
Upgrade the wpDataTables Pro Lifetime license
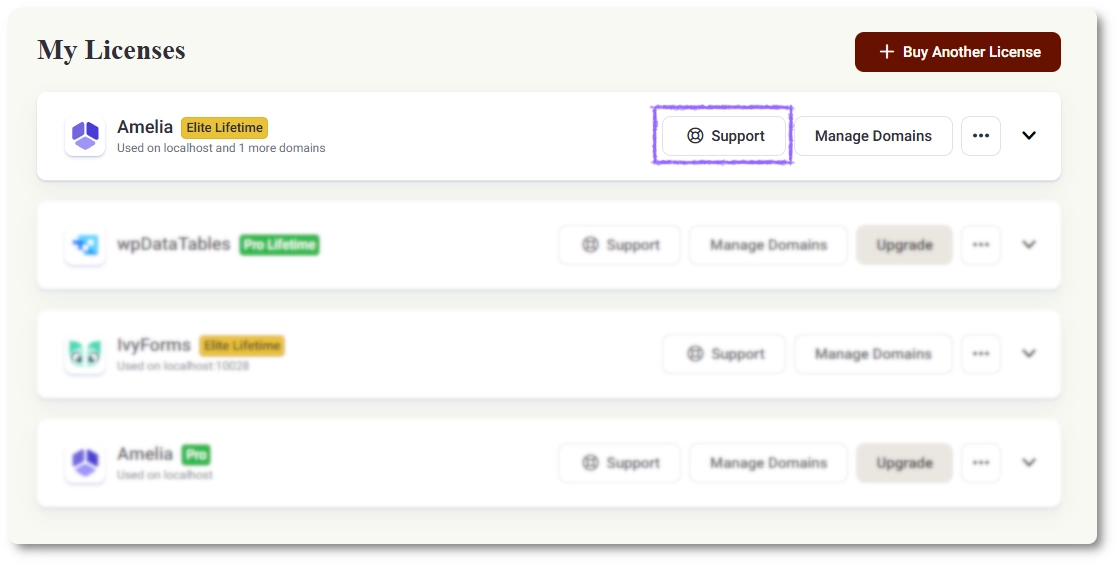pos(904,245)
